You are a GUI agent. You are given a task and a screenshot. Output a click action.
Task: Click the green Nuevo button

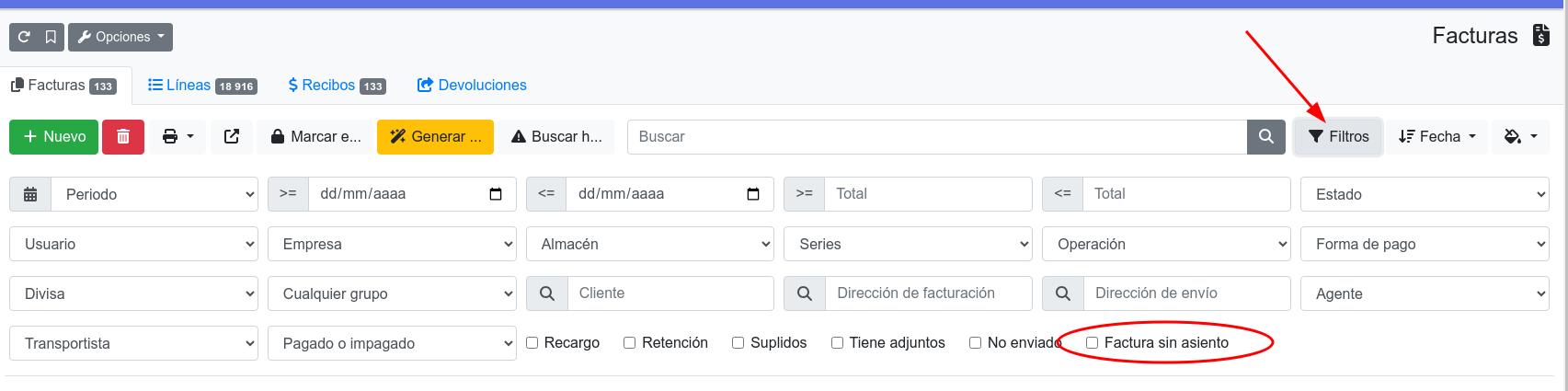point(54,137)
